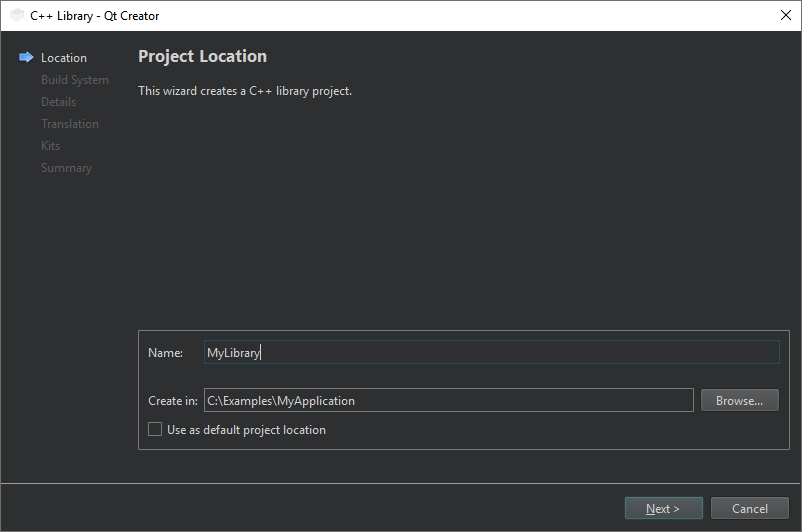802x532 pixels.
Task: Close the C++ Library wizard window
Action: [x=785, y=15]
